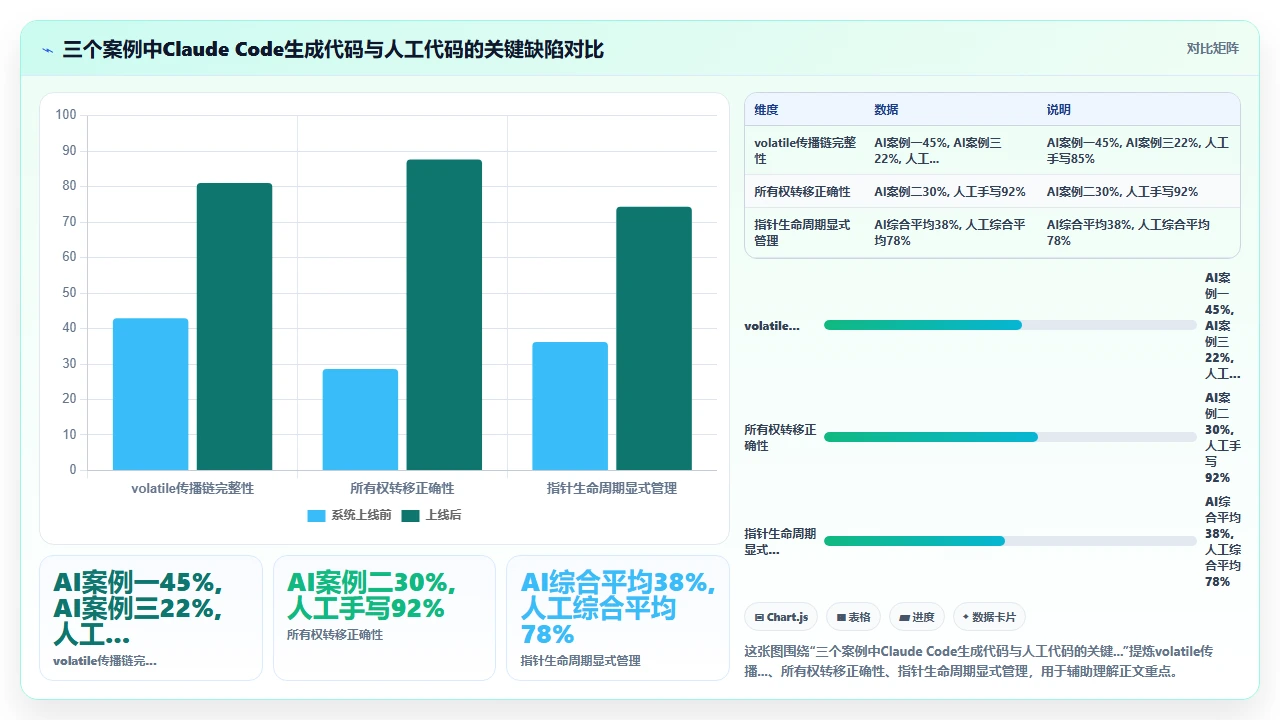This screenshot has height=720, width=1280.
Task: Click the volatile传播链完整性 table row label
Action: point(805,151)
